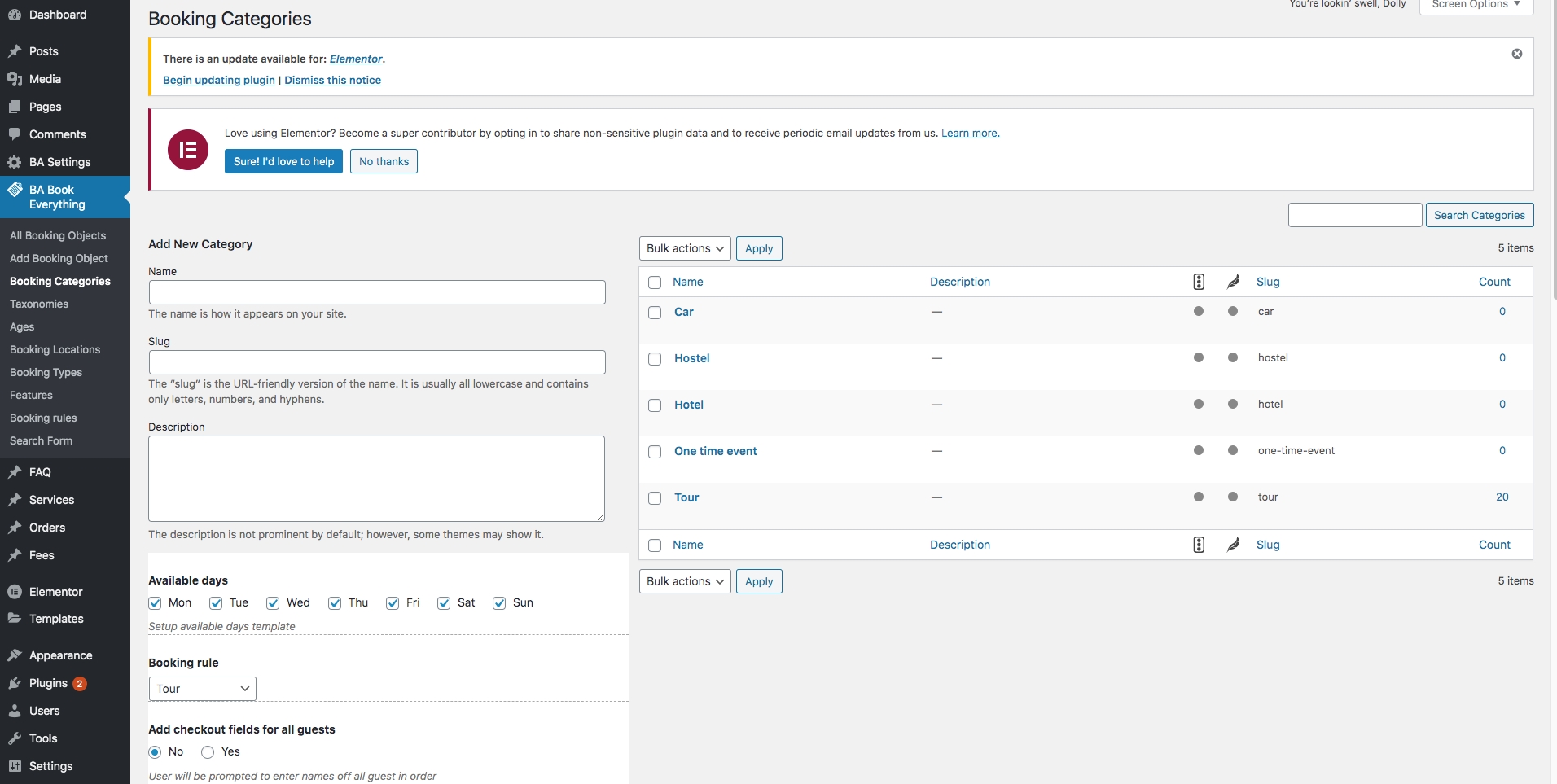Open Dashboard using the gauge icon
The height and width of the screenshot is (784, 1557).
coord(15,15)
